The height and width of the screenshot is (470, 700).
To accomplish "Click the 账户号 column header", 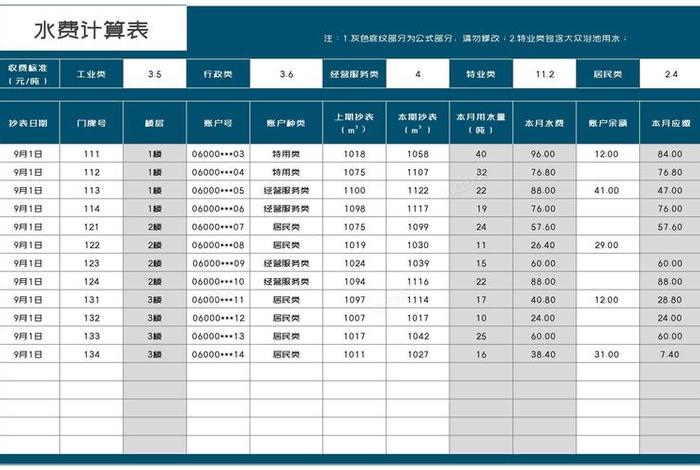I will pyautogui.click(x=218, y=123).
